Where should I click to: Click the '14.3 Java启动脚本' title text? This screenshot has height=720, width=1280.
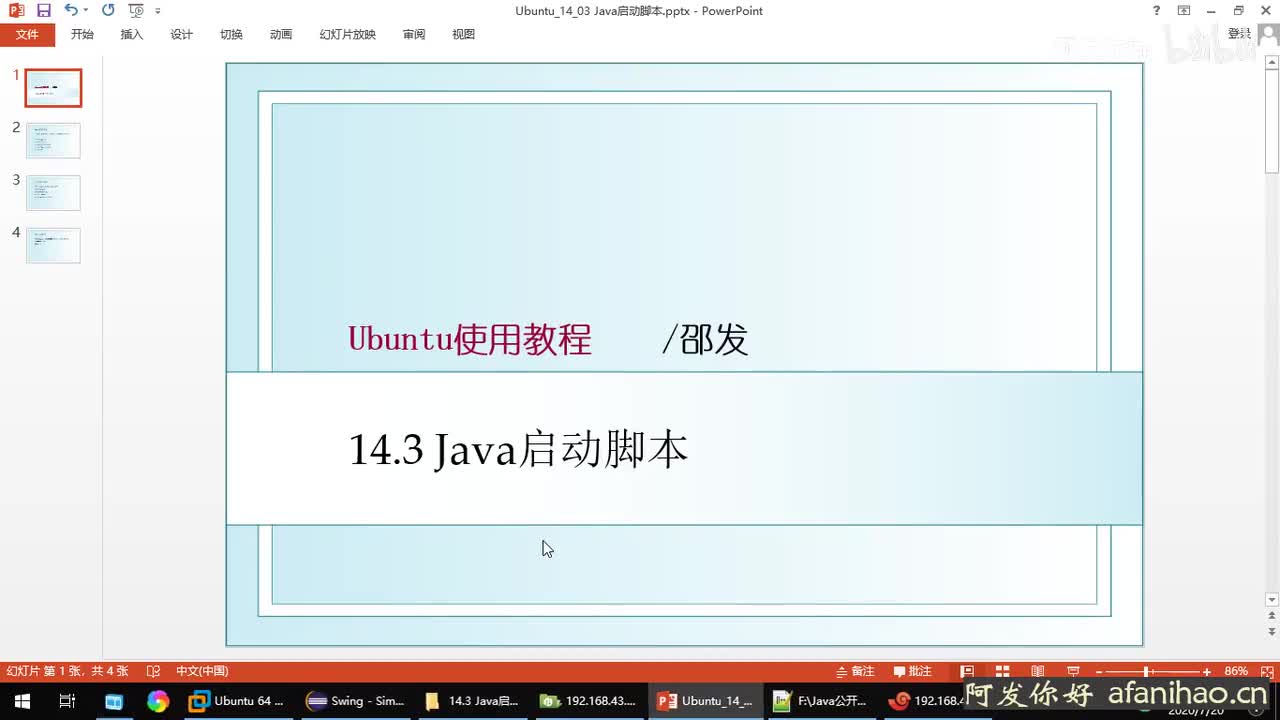(x=518, y=450)
